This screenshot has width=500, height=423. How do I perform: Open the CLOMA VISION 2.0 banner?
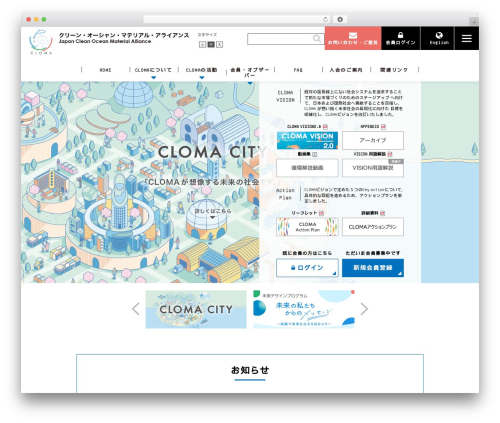tap(307, 140)
